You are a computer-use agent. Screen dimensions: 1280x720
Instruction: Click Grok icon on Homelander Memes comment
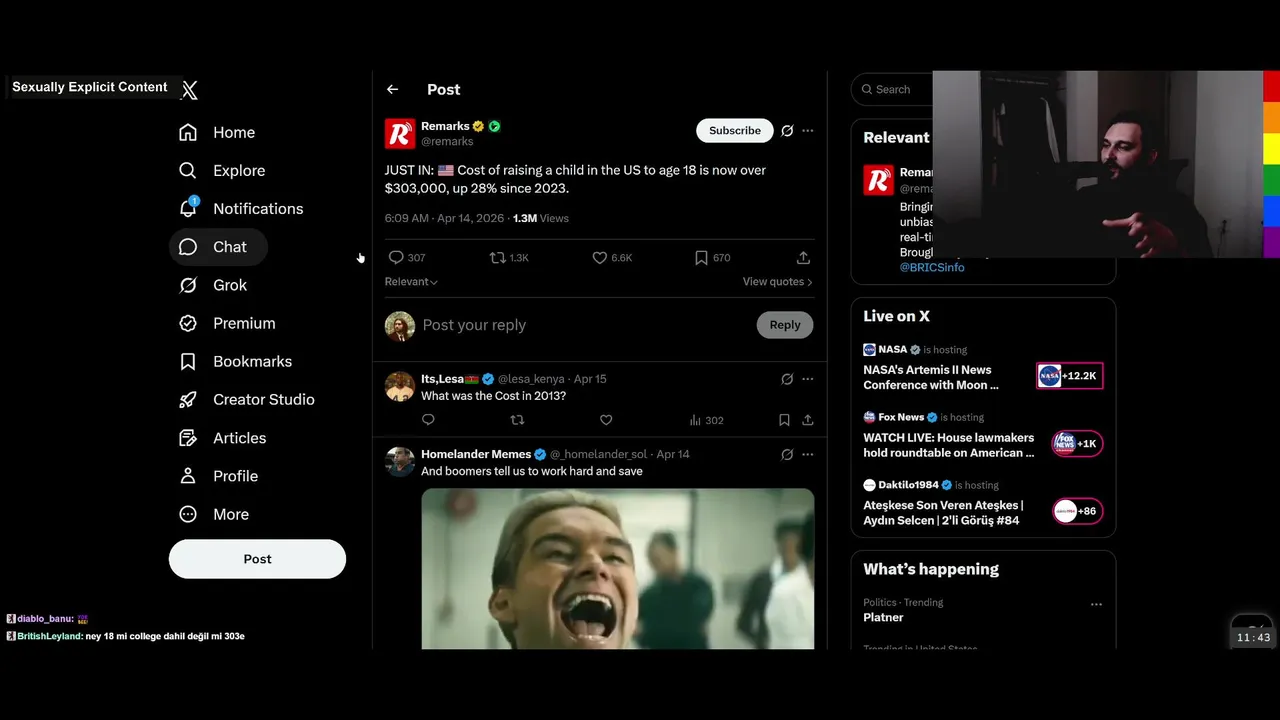[x=787, y=454]
